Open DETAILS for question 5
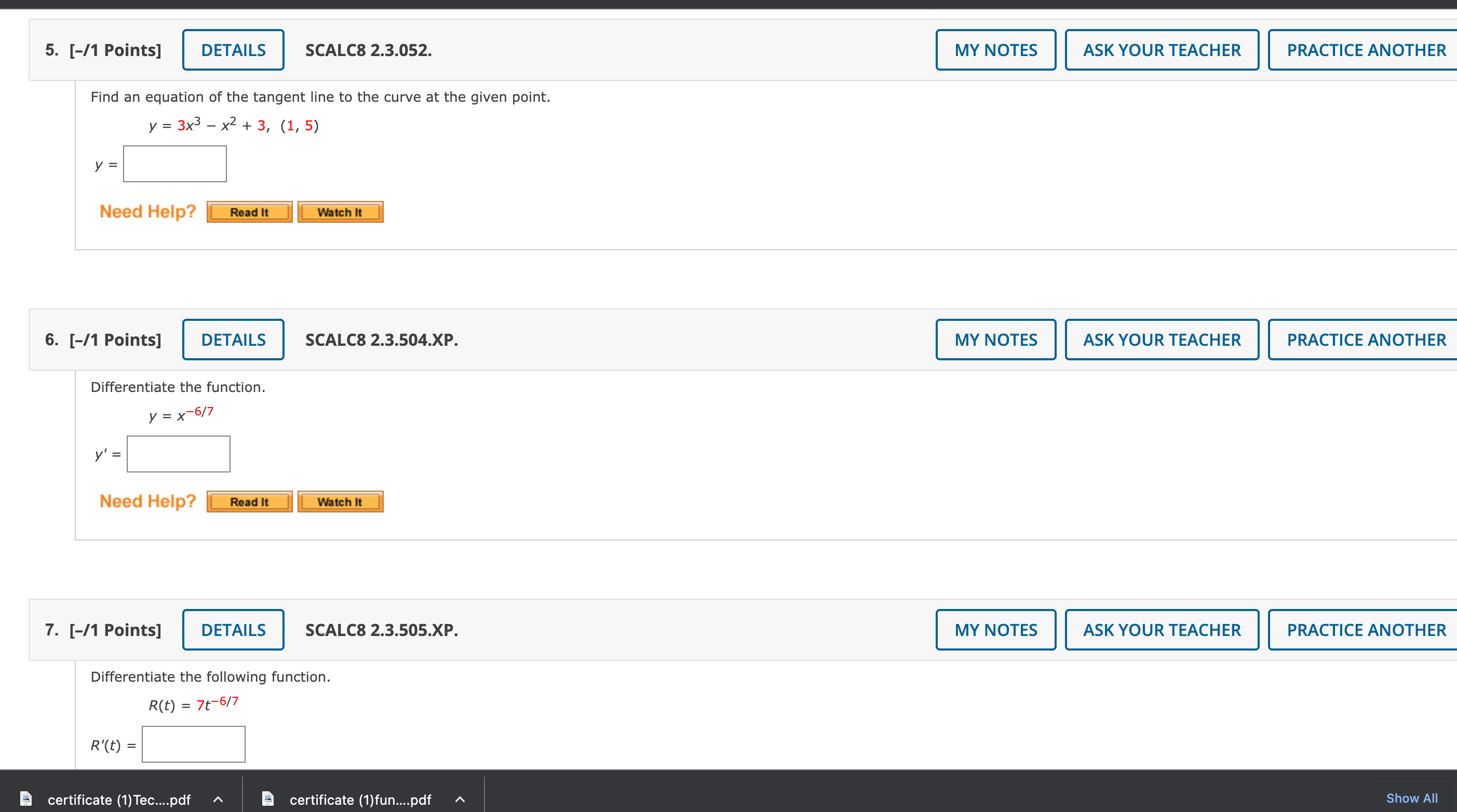1457x812 pixels. click(233, 50)
